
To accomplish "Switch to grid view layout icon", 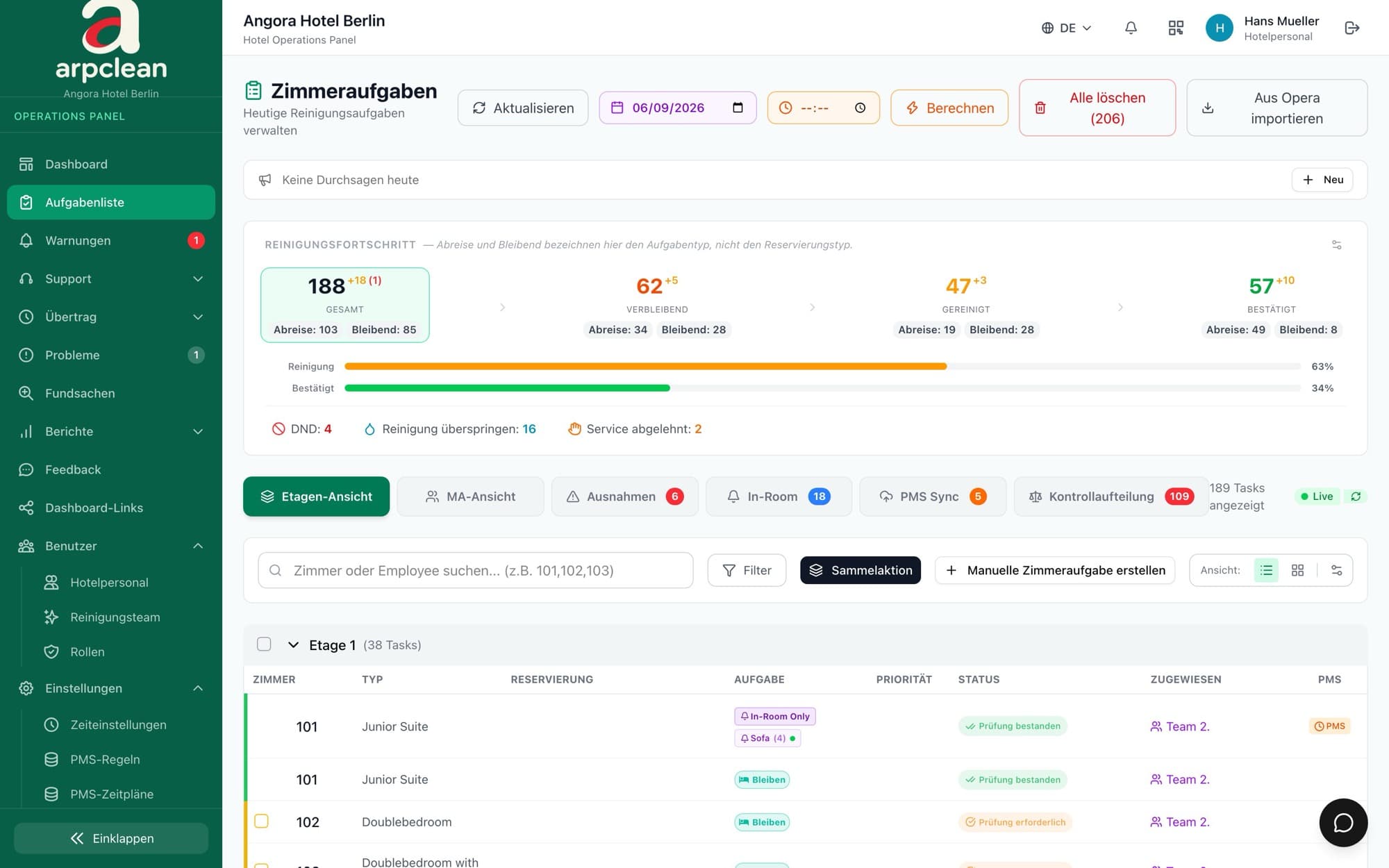I will click(1297, 570).
